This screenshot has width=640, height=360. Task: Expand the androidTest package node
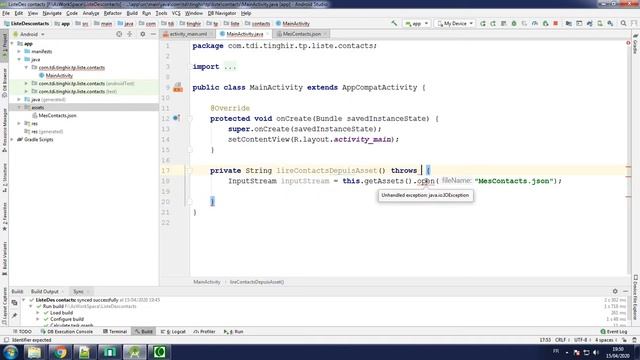point(26,83)
